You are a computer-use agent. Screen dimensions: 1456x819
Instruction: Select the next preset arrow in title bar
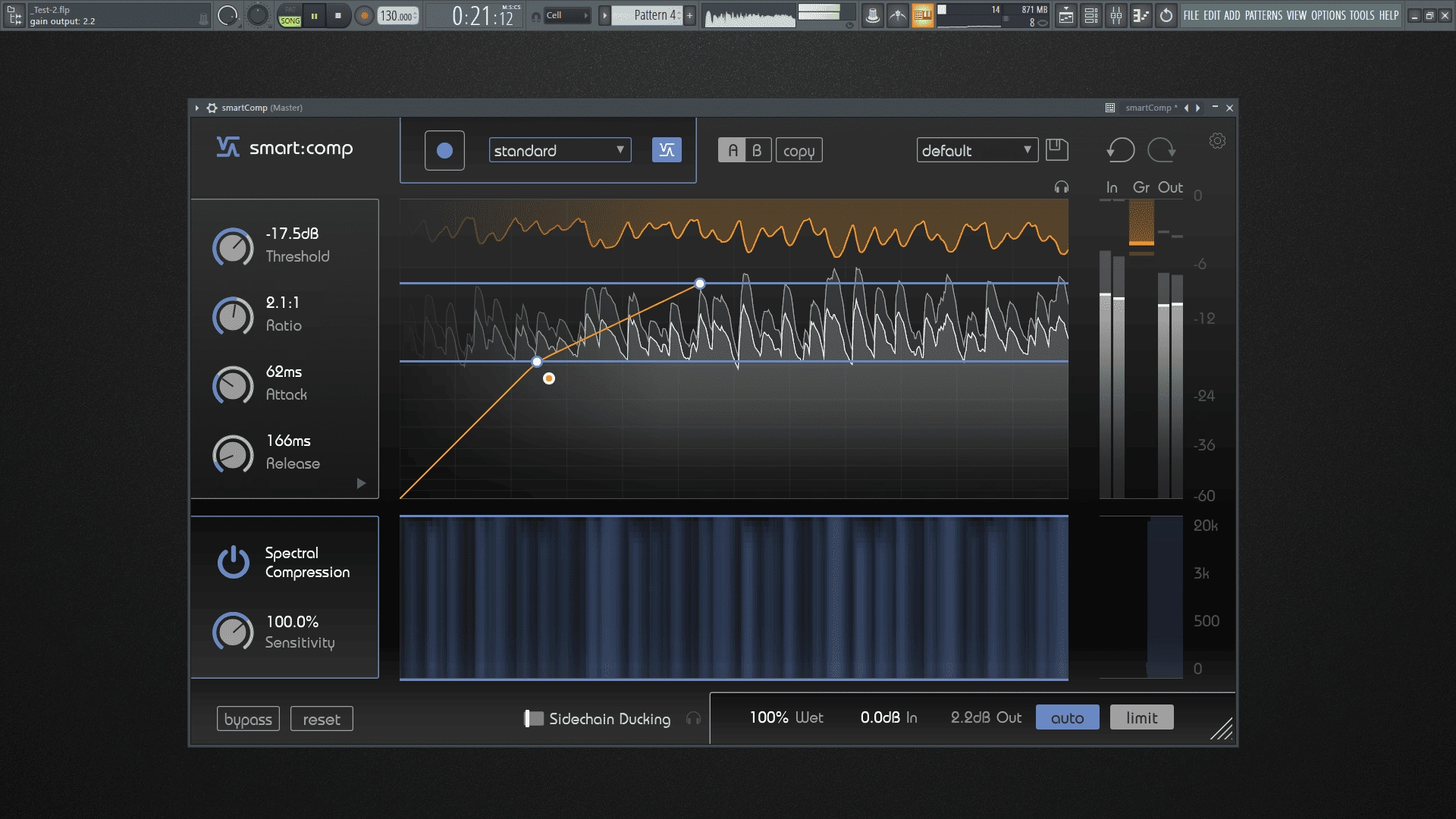coord(1198,108)
